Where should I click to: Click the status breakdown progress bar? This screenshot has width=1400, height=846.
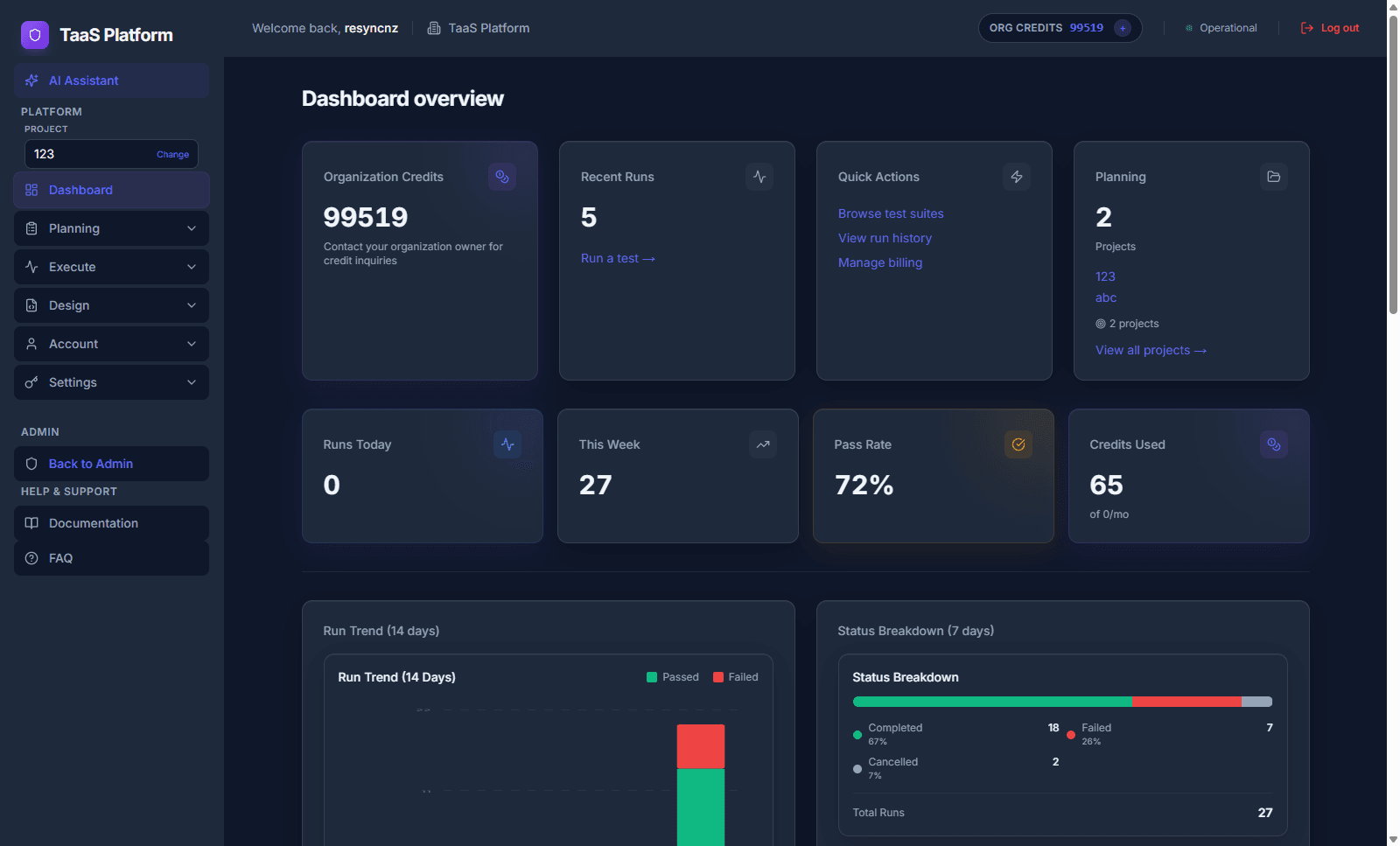pos(1061,701)
